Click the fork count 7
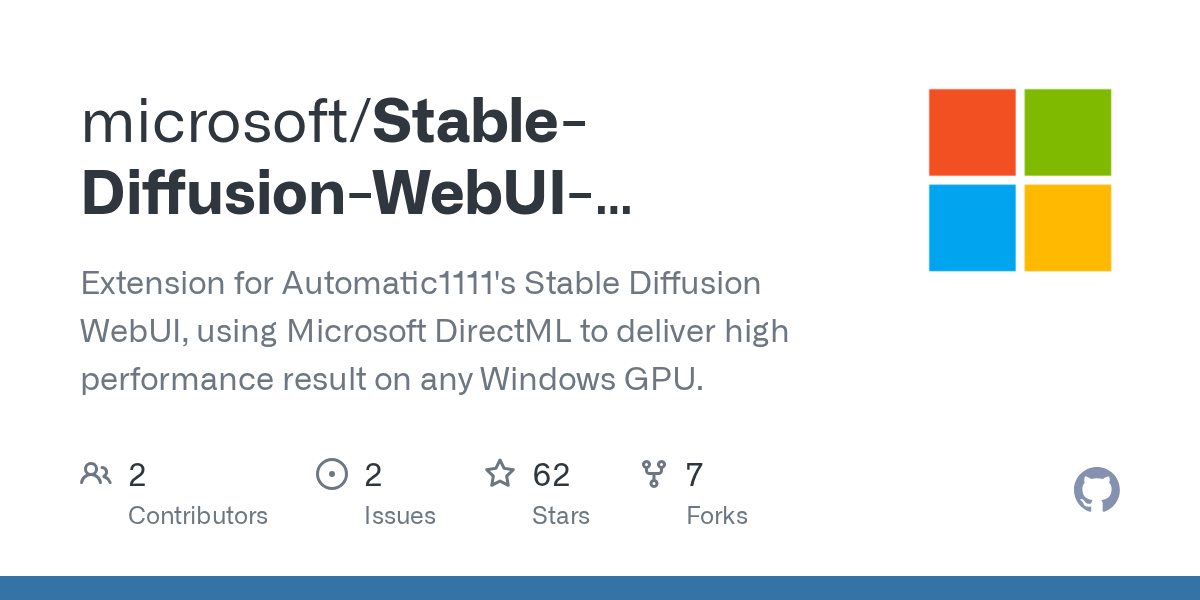This screenshot has height=600, width=1200. click(694, 475)
